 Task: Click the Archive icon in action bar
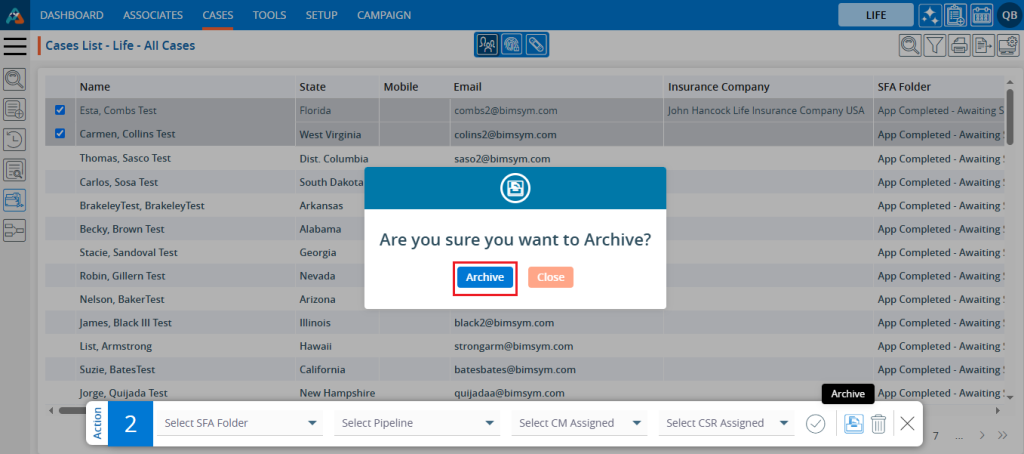coord(853,423)
